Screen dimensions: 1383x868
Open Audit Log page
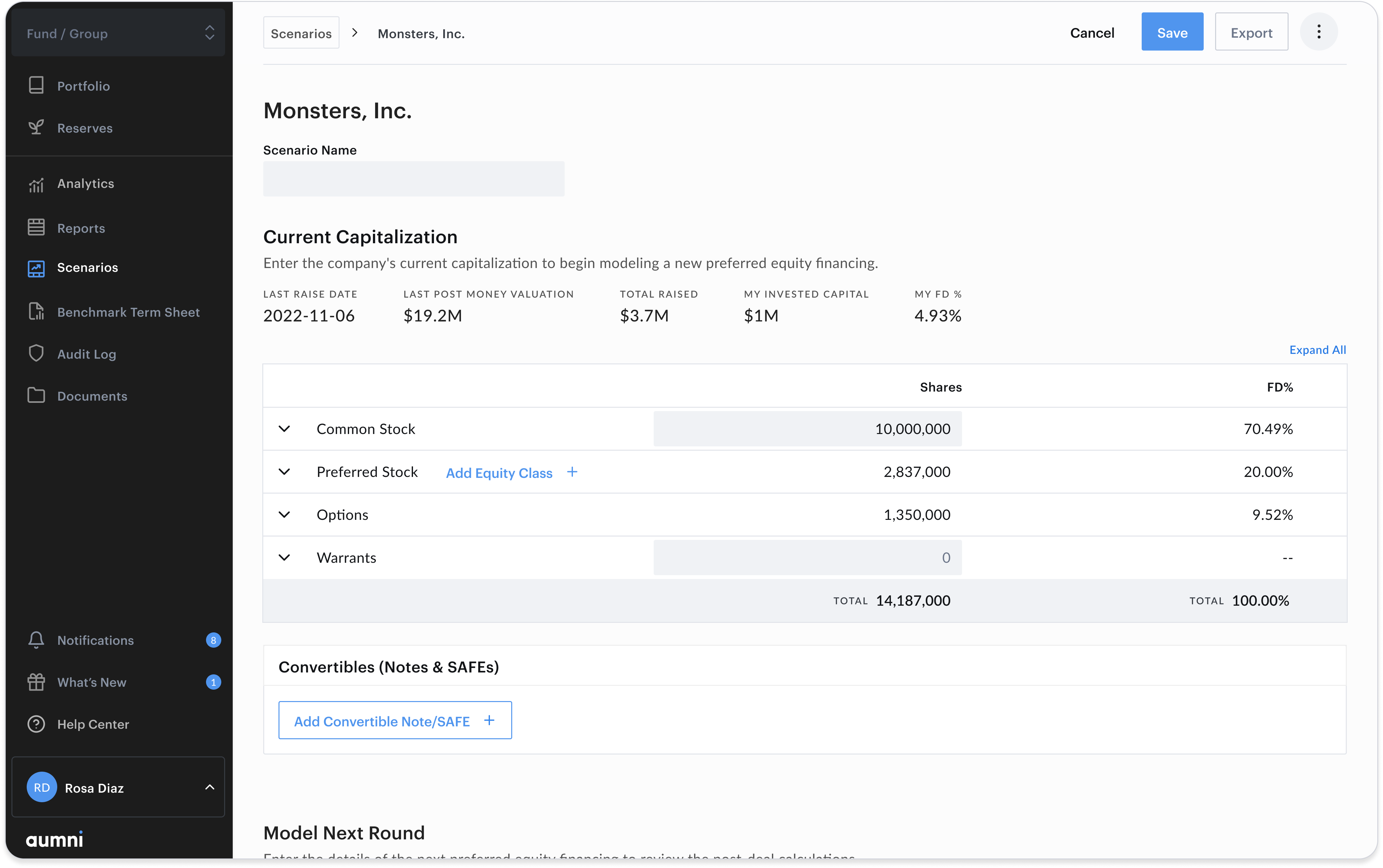point(87,354)
